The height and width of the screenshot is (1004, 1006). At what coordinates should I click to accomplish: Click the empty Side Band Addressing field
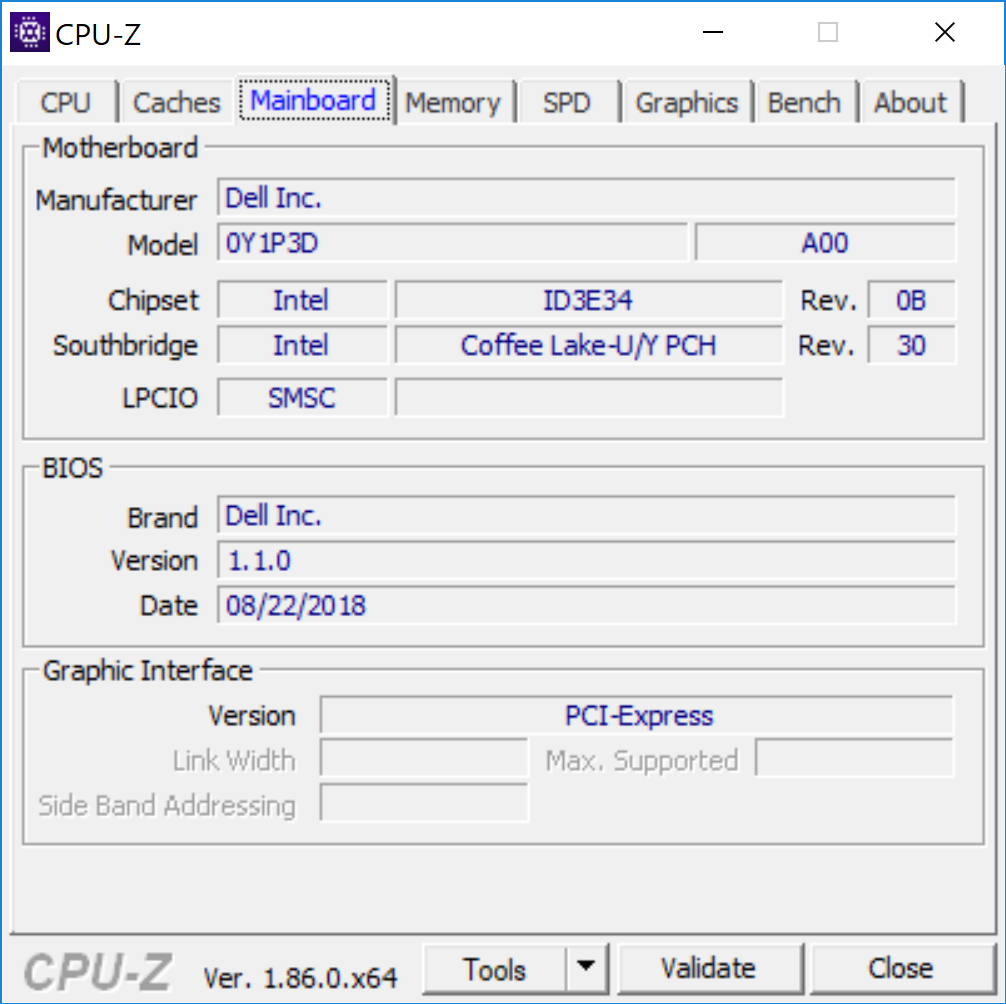[424, 803]
